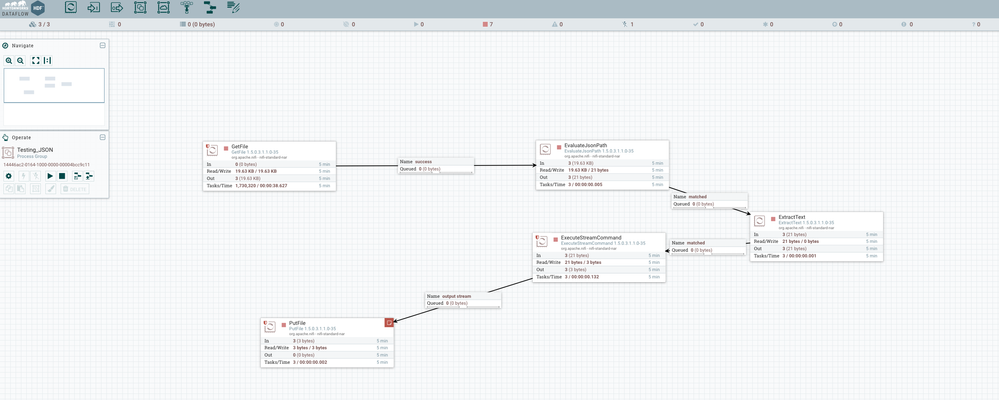This screenshot has width=999, height=400.
Task: Click the EvaluateJsonPath processor icon
Action: 545,149
